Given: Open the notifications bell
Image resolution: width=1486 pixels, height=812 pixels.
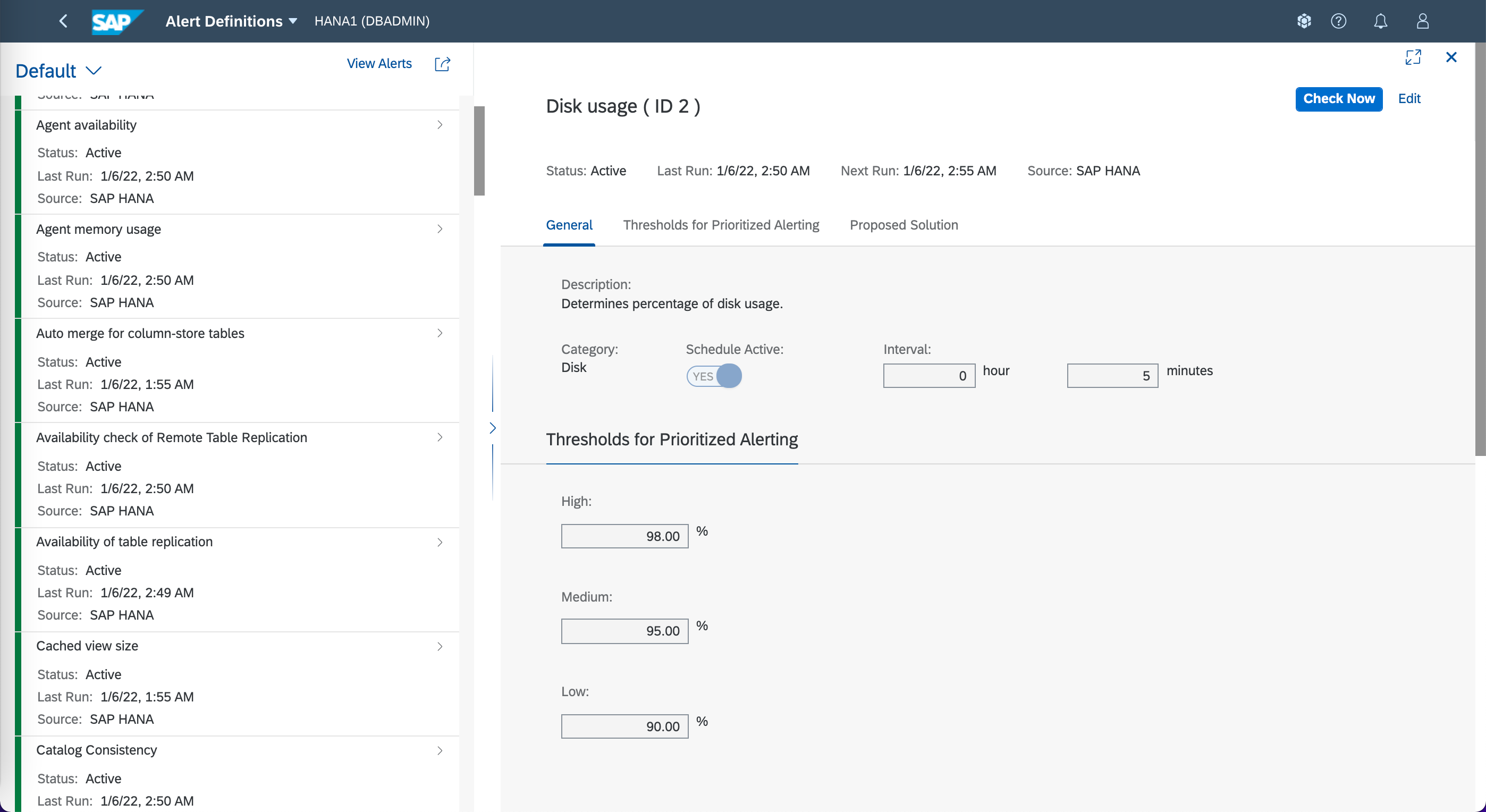Looking at the screenshot, I should click(x=1380, y=21).
